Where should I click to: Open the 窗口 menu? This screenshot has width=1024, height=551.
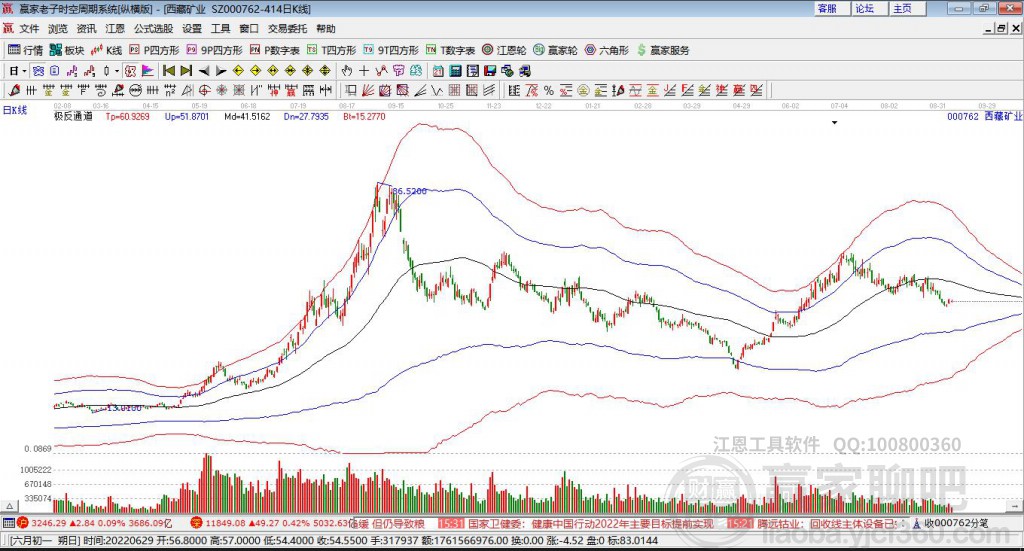coord(249,29)
